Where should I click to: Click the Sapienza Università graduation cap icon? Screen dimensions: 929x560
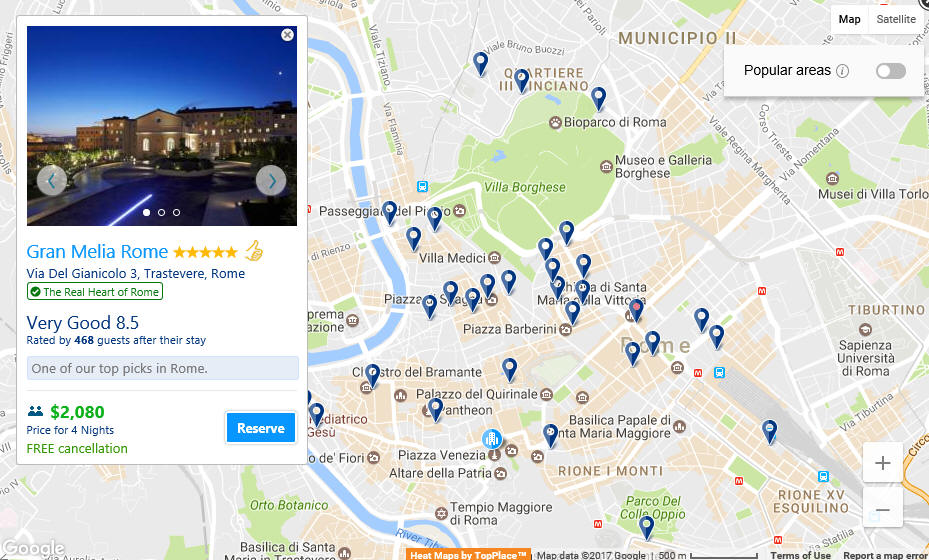coord(864,329)
